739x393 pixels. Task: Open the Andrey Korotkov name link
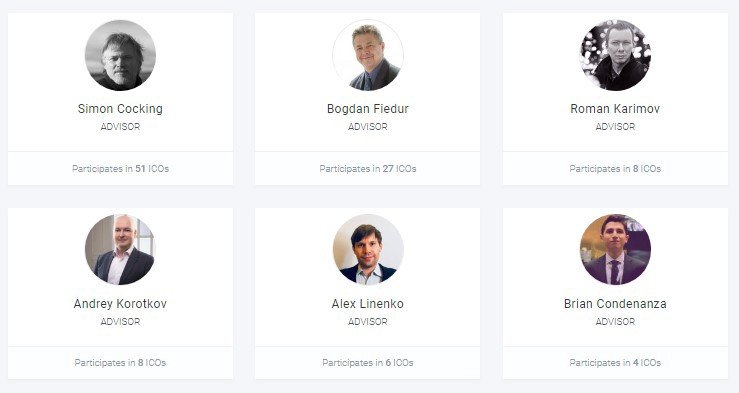pyautogui.click(x=120, y=304)
